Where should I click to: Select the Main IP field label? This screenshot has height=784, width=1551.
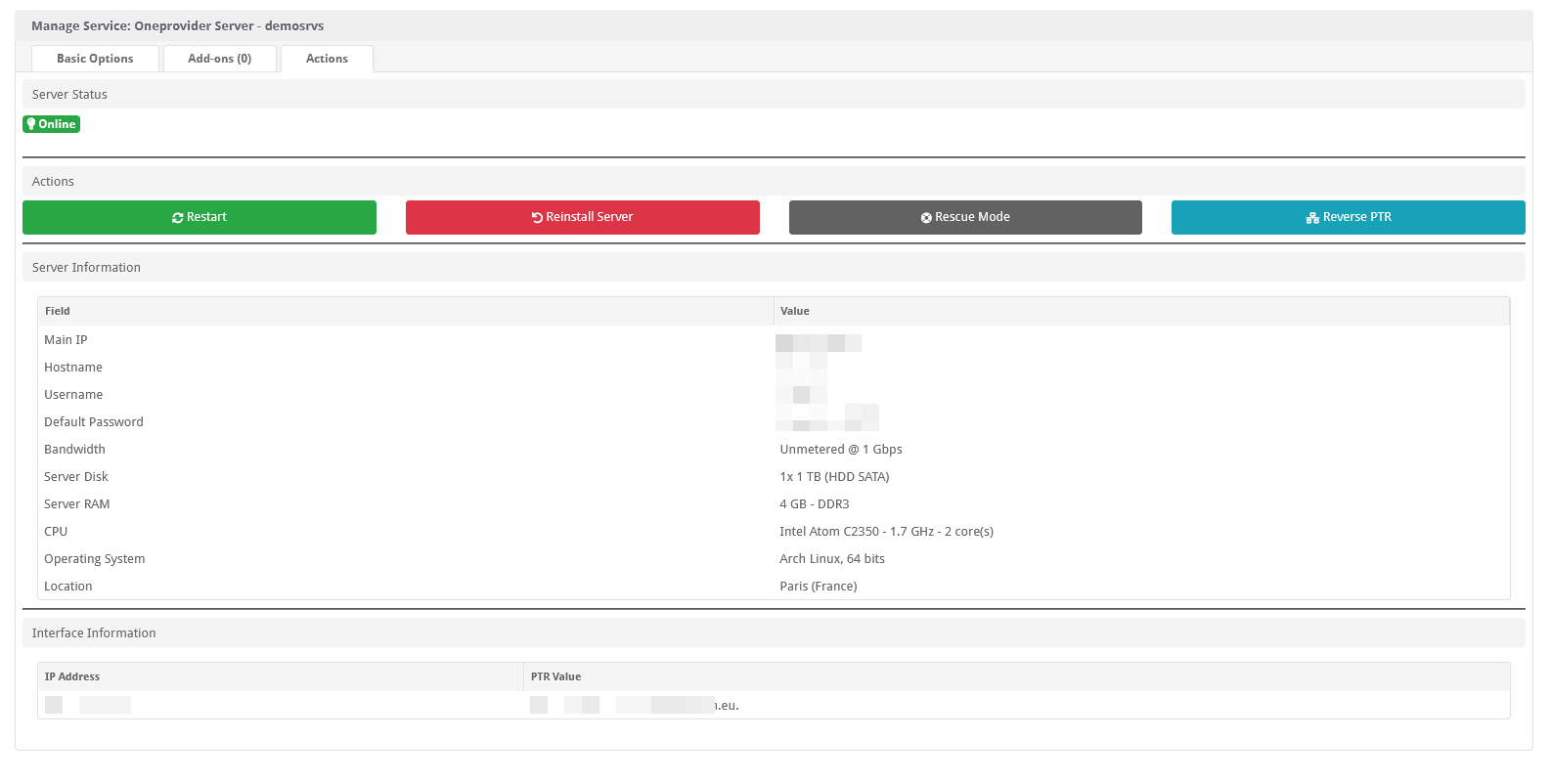[66, 340]
